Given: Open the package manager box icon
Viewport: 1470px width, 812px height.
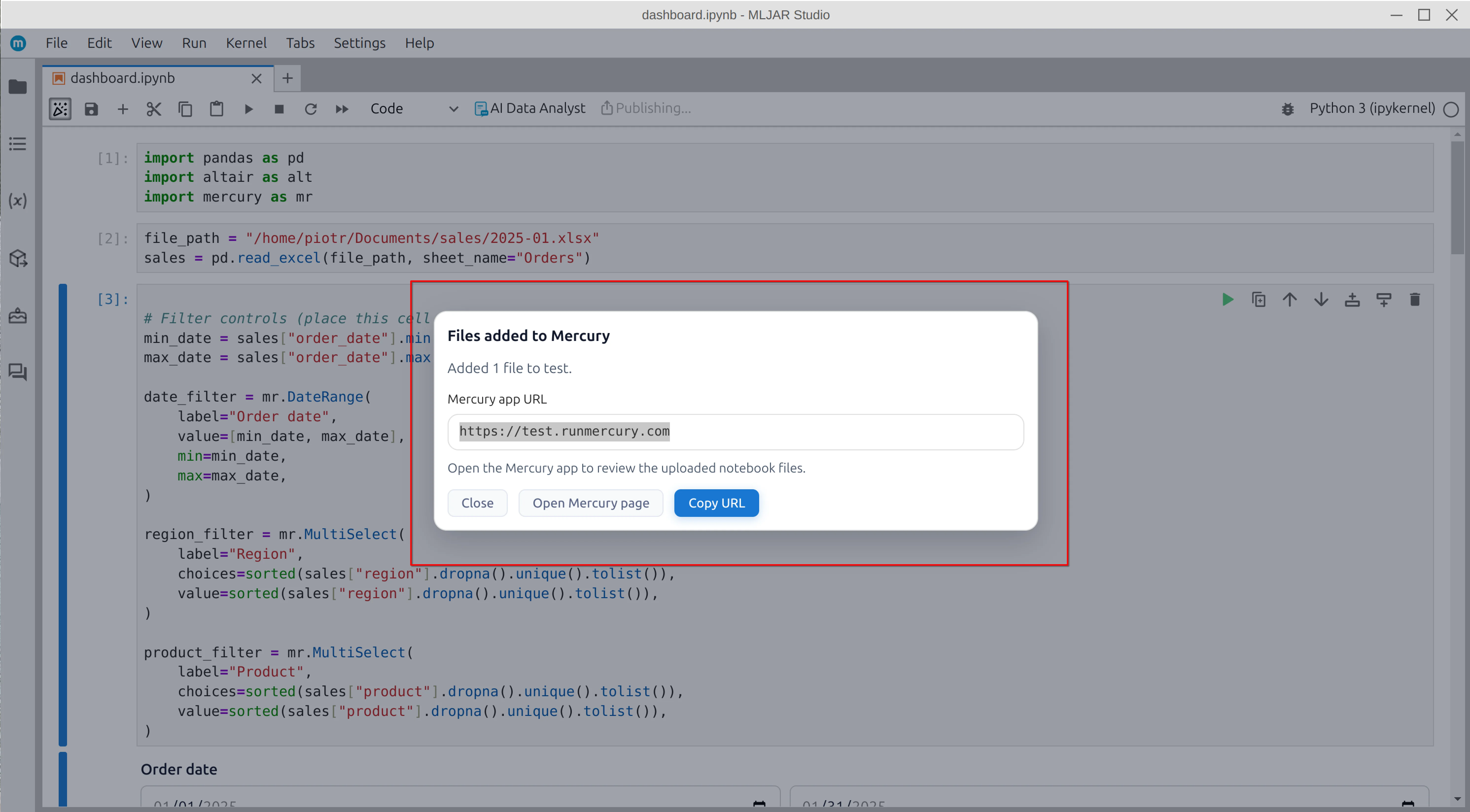Looking at the screenshot, I should (x=18, y=258).
